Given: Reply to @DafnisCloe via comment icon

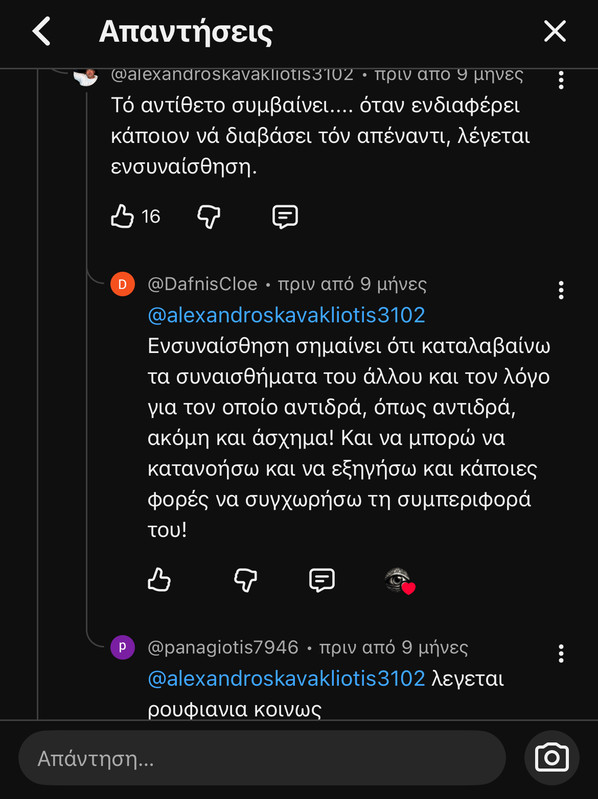Looking at the screenshot, I should 322,580.
